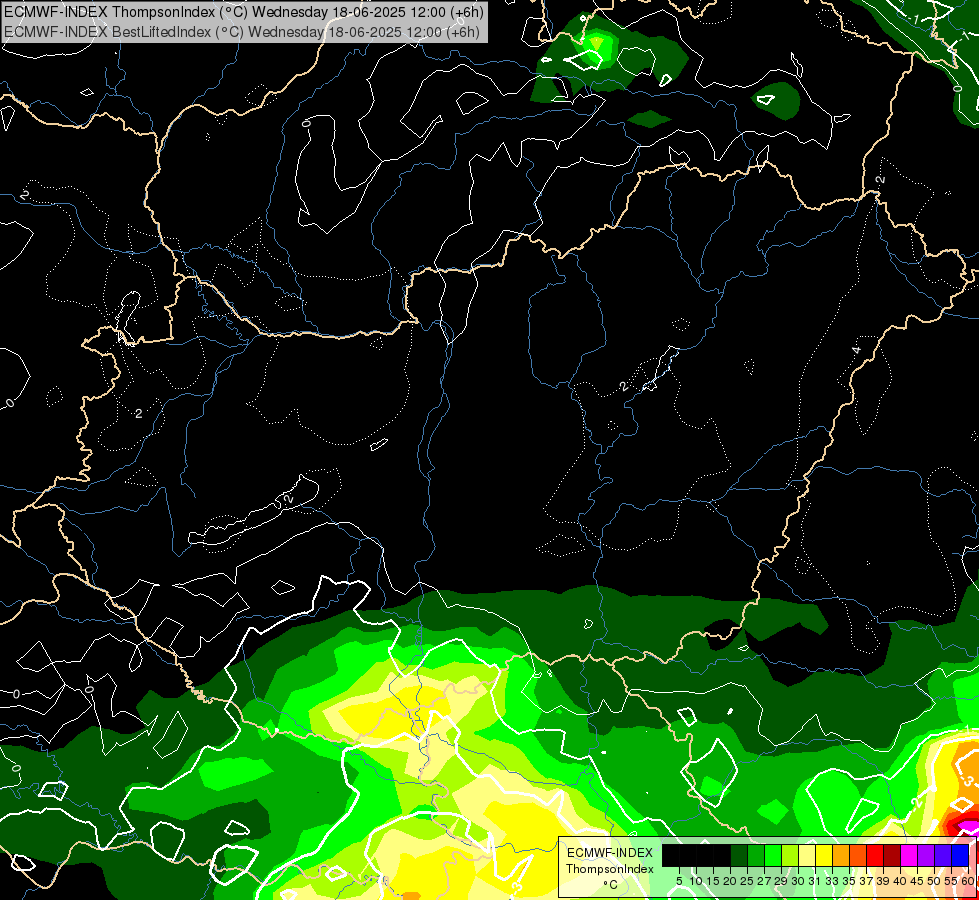Click the orange-red 35–37 legend swatch

pyautogui.click(x=858, y=855)
